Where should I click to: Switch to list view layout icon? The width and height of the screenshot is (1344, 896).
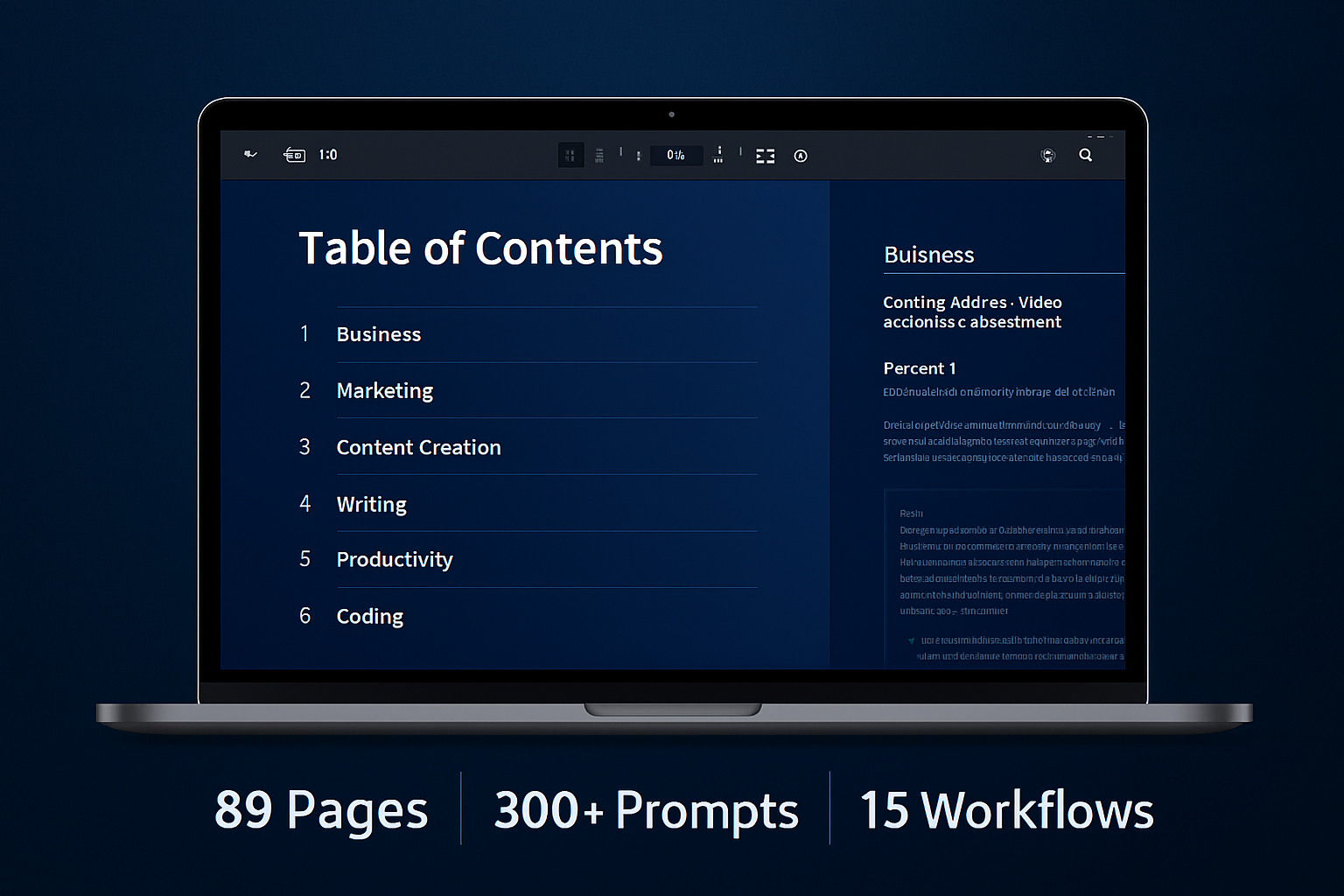599,155
